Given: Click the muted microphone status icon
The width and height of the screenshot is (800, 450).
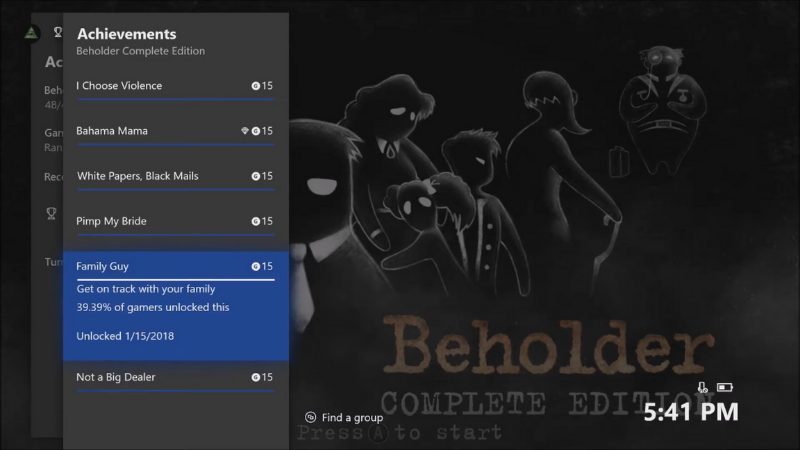Looking at the screenshot, I should pos(704,387).
